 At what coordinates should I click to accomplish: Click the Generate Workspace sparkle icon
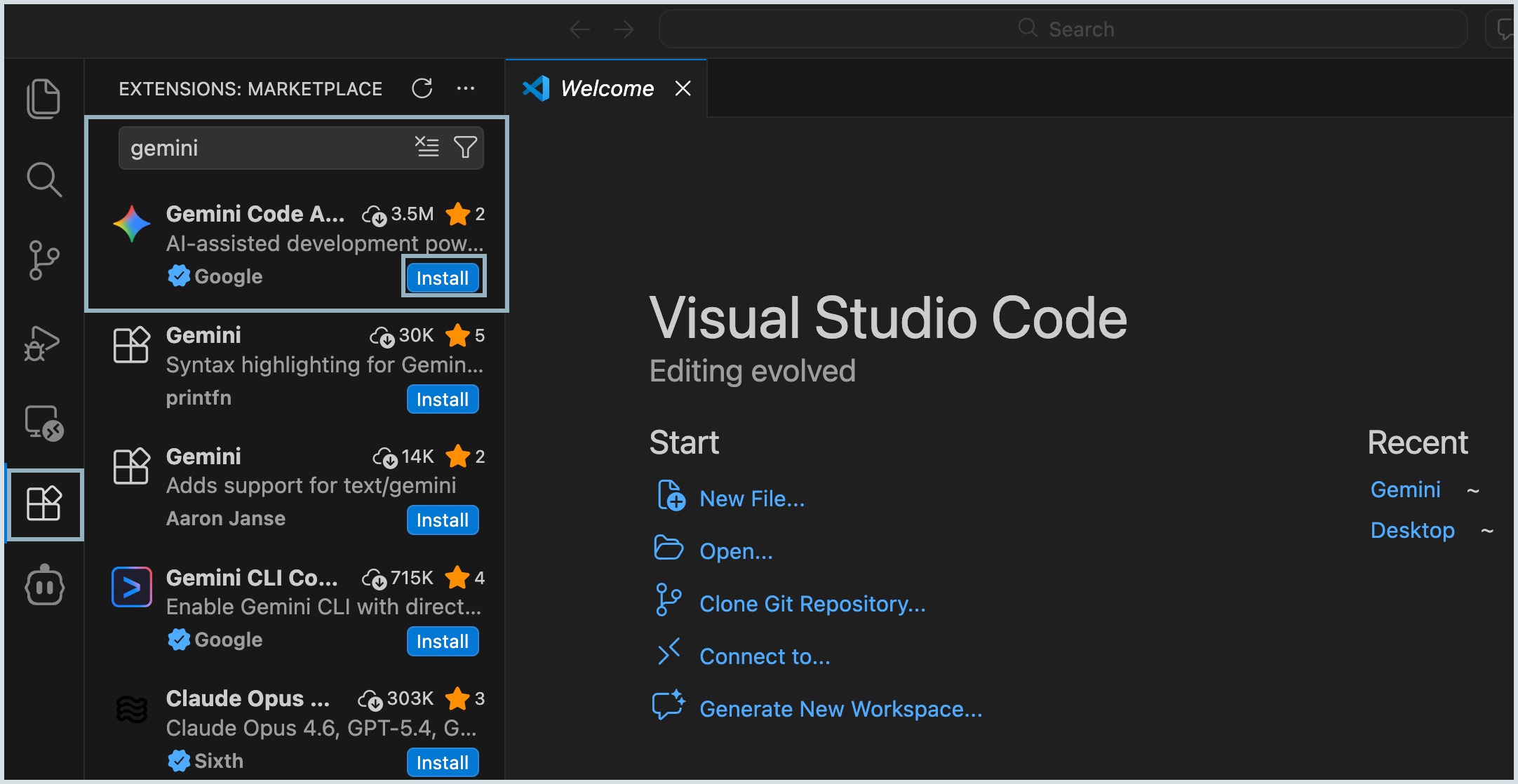tap(669, 704)
